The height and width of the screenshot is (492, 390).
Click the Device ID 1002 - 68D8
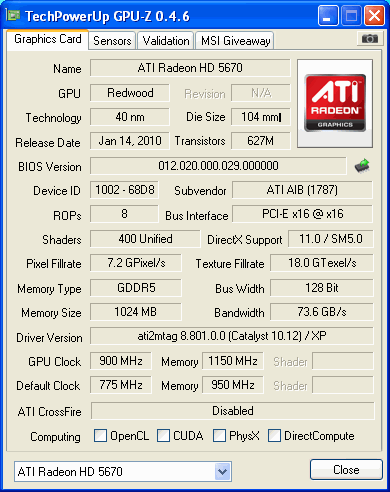click(124, 190)
